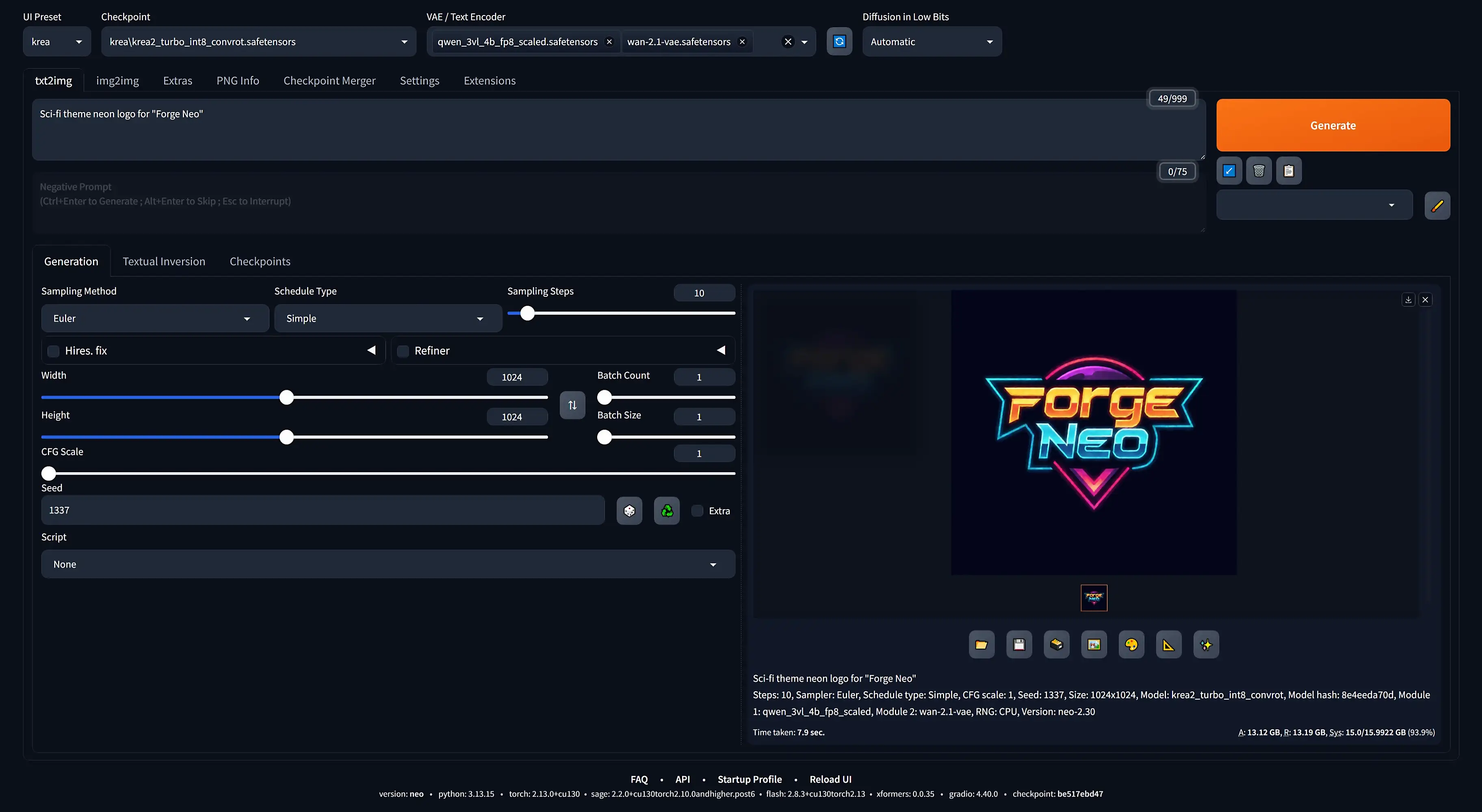Tick the Extra seed checkbox

[x=697, y=511]
